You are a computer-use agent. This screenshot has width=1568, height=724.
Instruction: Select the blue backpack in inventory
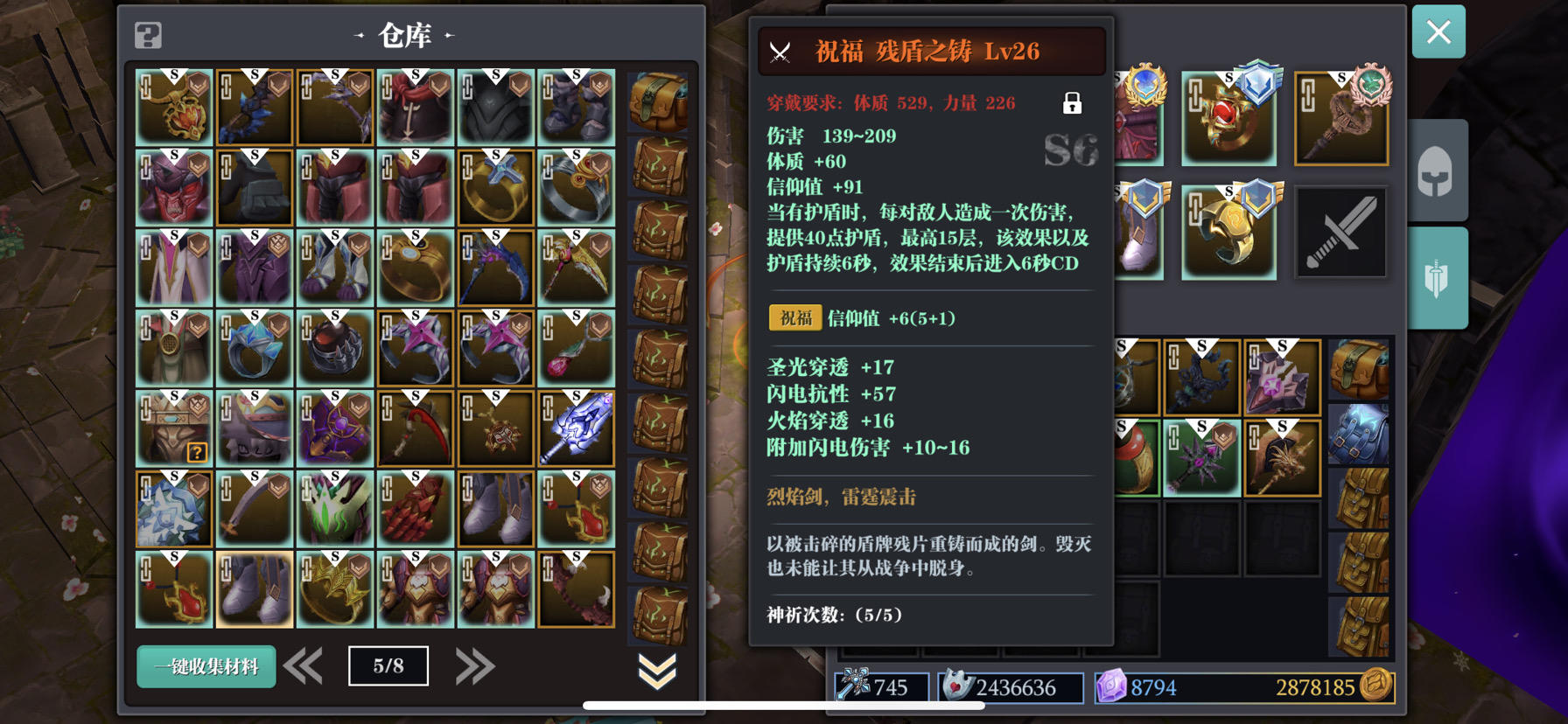[x=1359, y=435]
